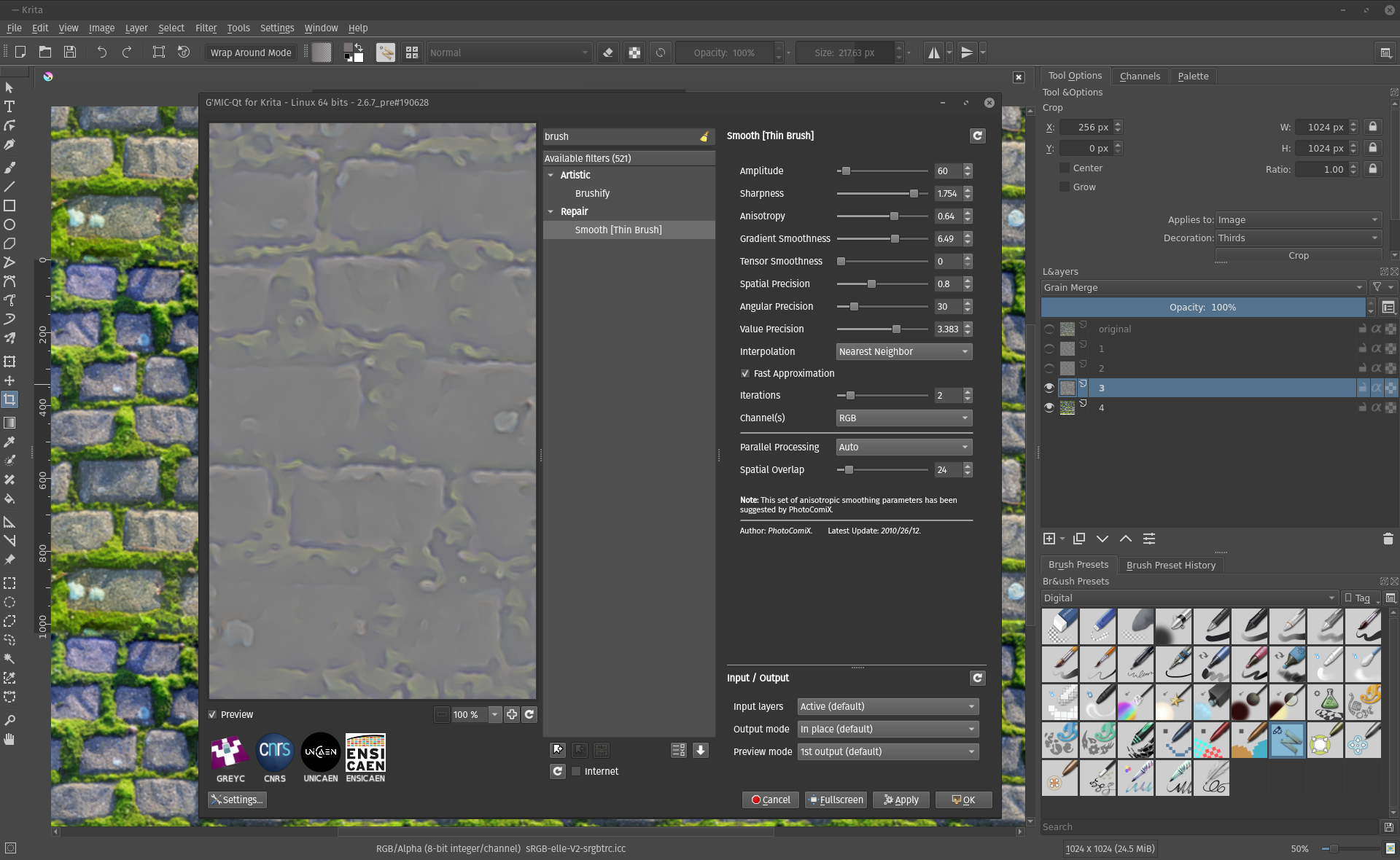This screenshot has height=860, width=1400.
Task: Click horizontal mirror tool icon
Action: [933, 52]
